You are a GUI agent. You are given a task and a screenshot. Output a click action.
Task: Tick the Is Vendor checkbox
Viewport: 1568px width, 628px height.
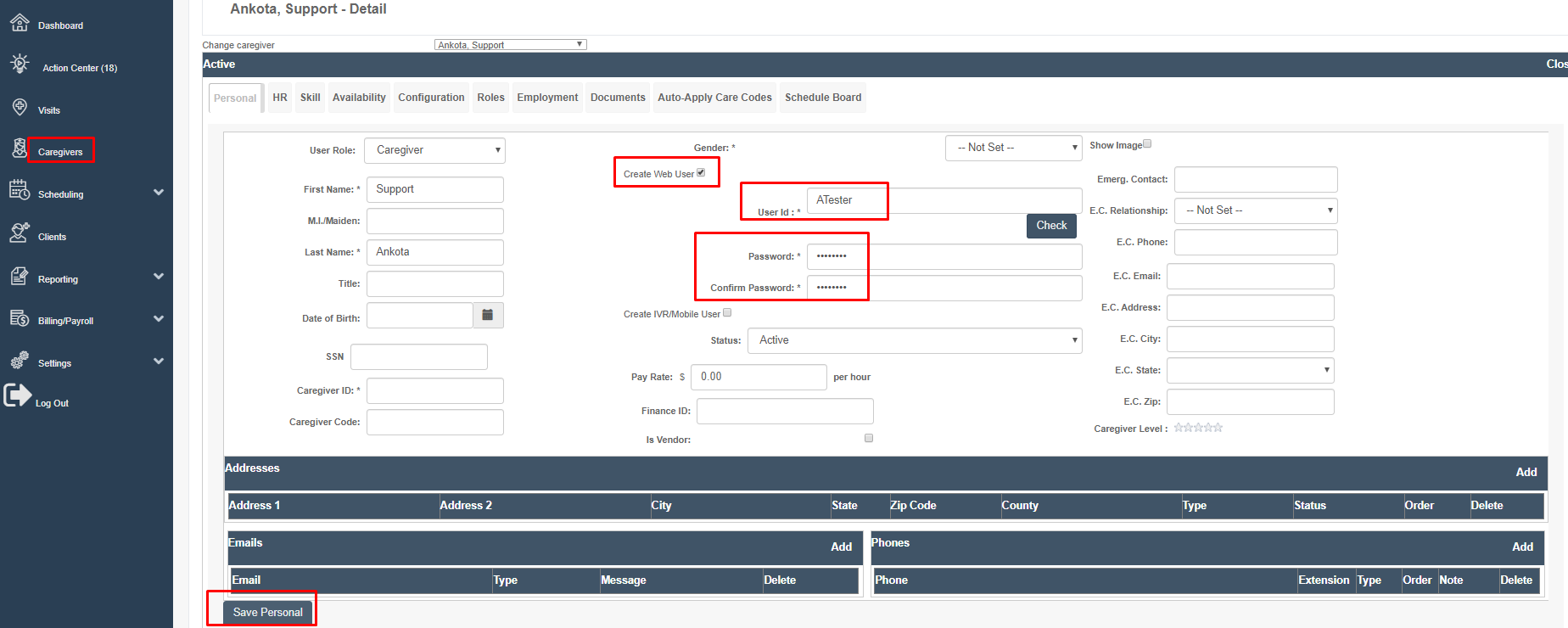tap(869, 439)
